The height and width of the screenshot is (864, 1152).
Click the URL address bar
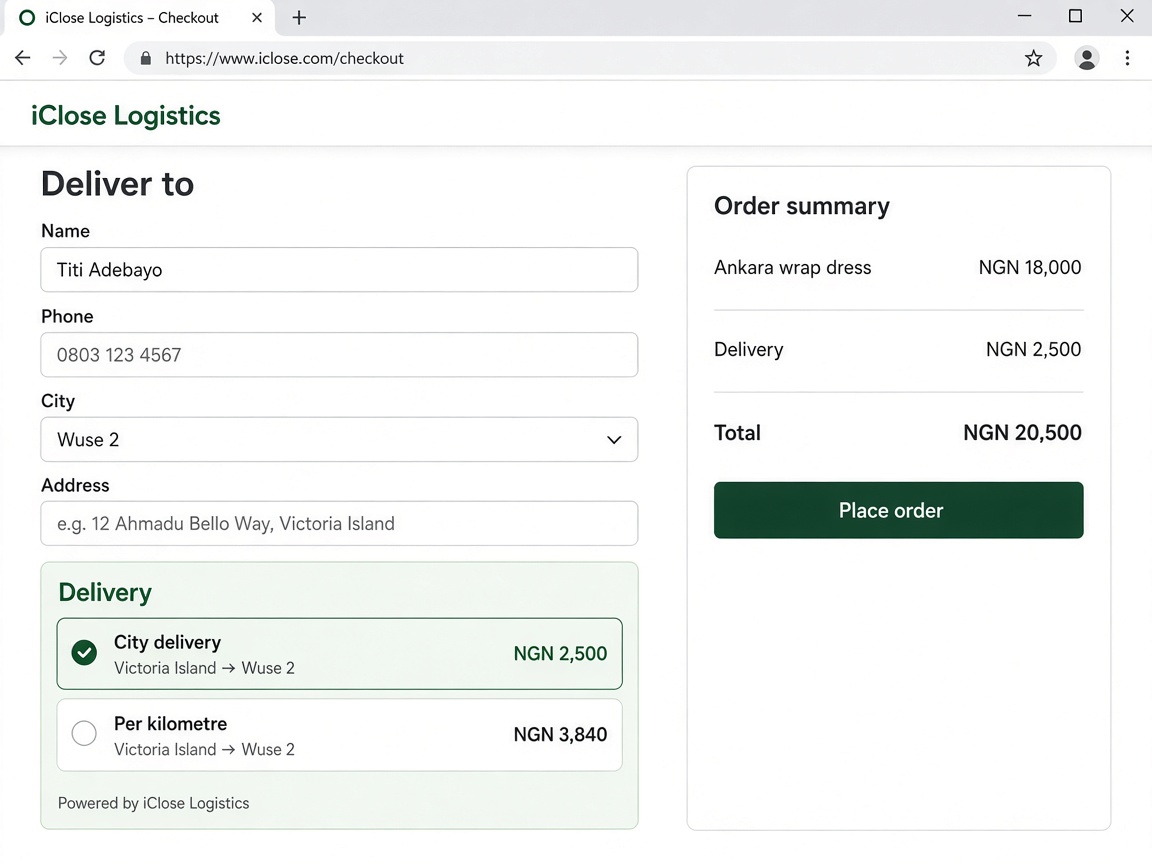(x=589, y=58)
